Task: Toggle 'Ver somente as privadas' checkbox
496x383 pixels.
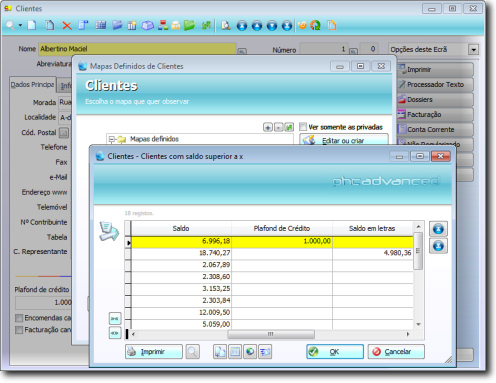Action: 303,127
